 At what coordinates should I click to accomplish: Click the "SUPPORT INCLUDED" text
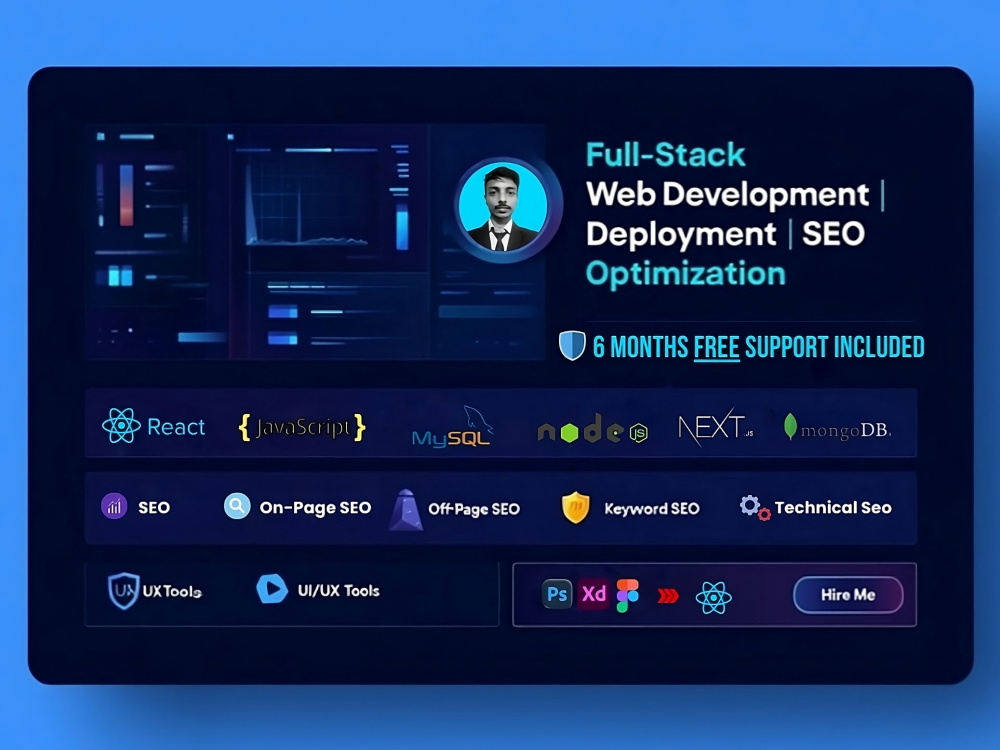[x=835, y=348]
